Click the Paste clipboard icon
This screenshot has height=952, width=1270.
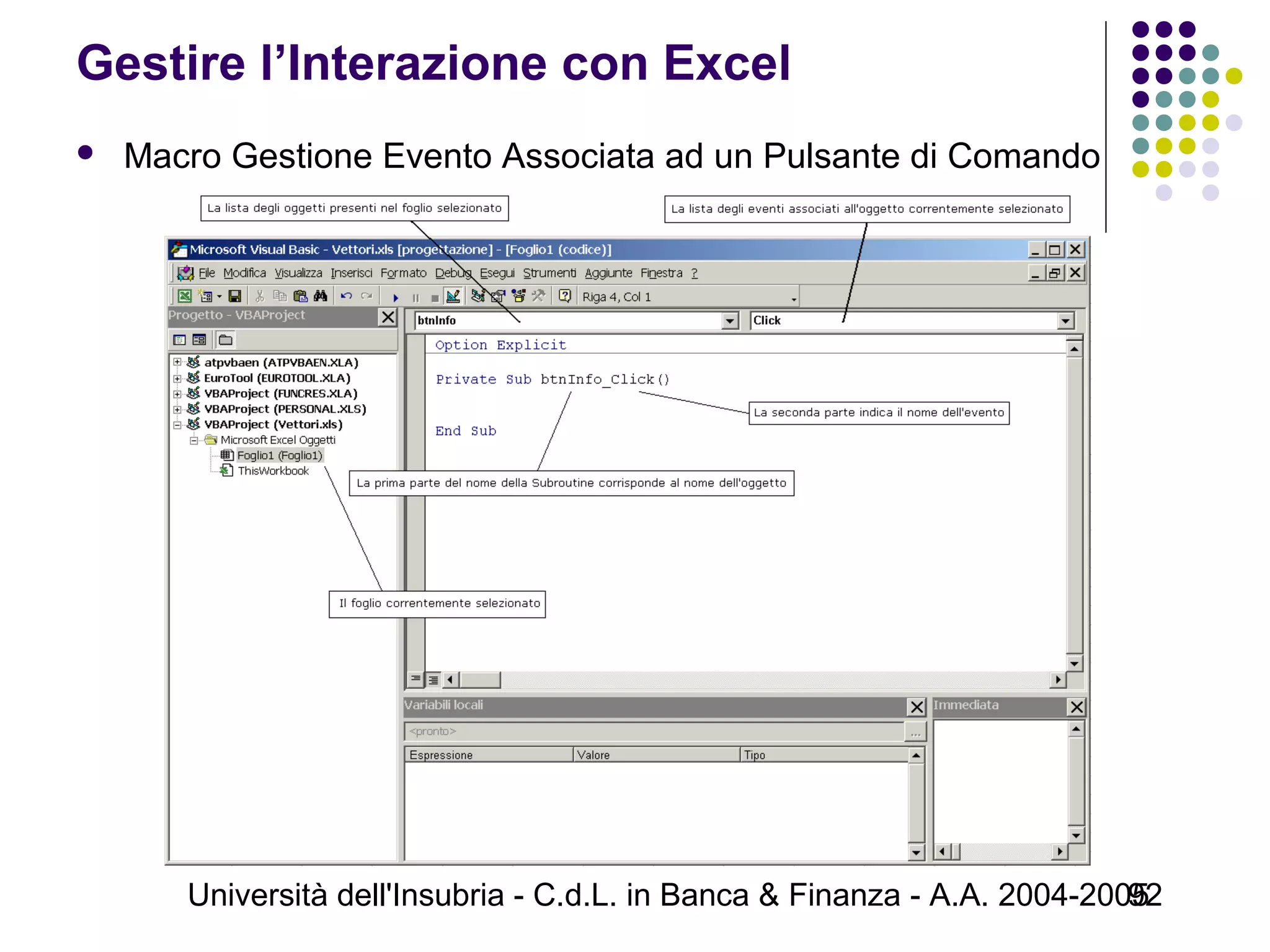300,296
